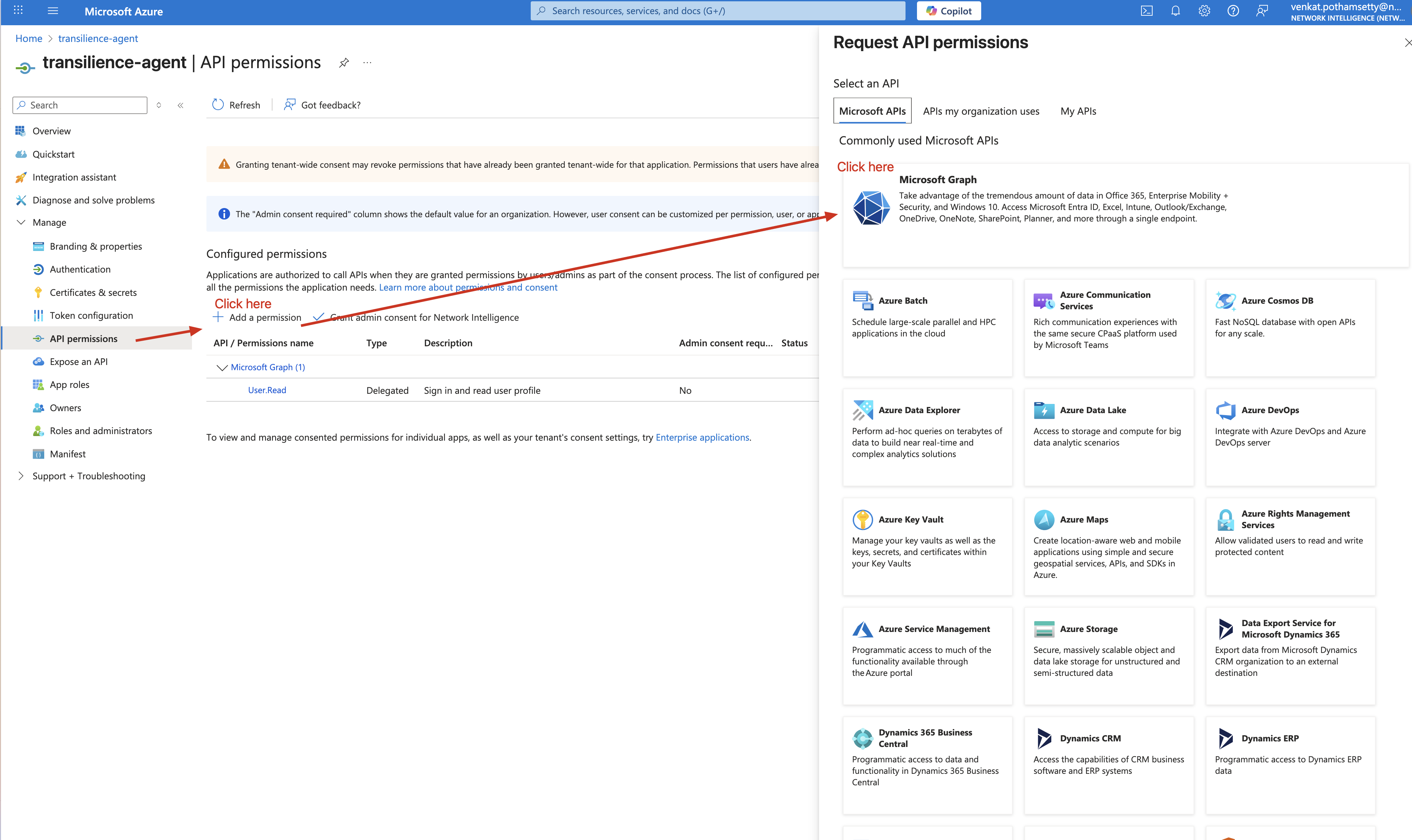Collapse the Manage section
This screenshot has height=840, width=1412.
pos(21,222)
